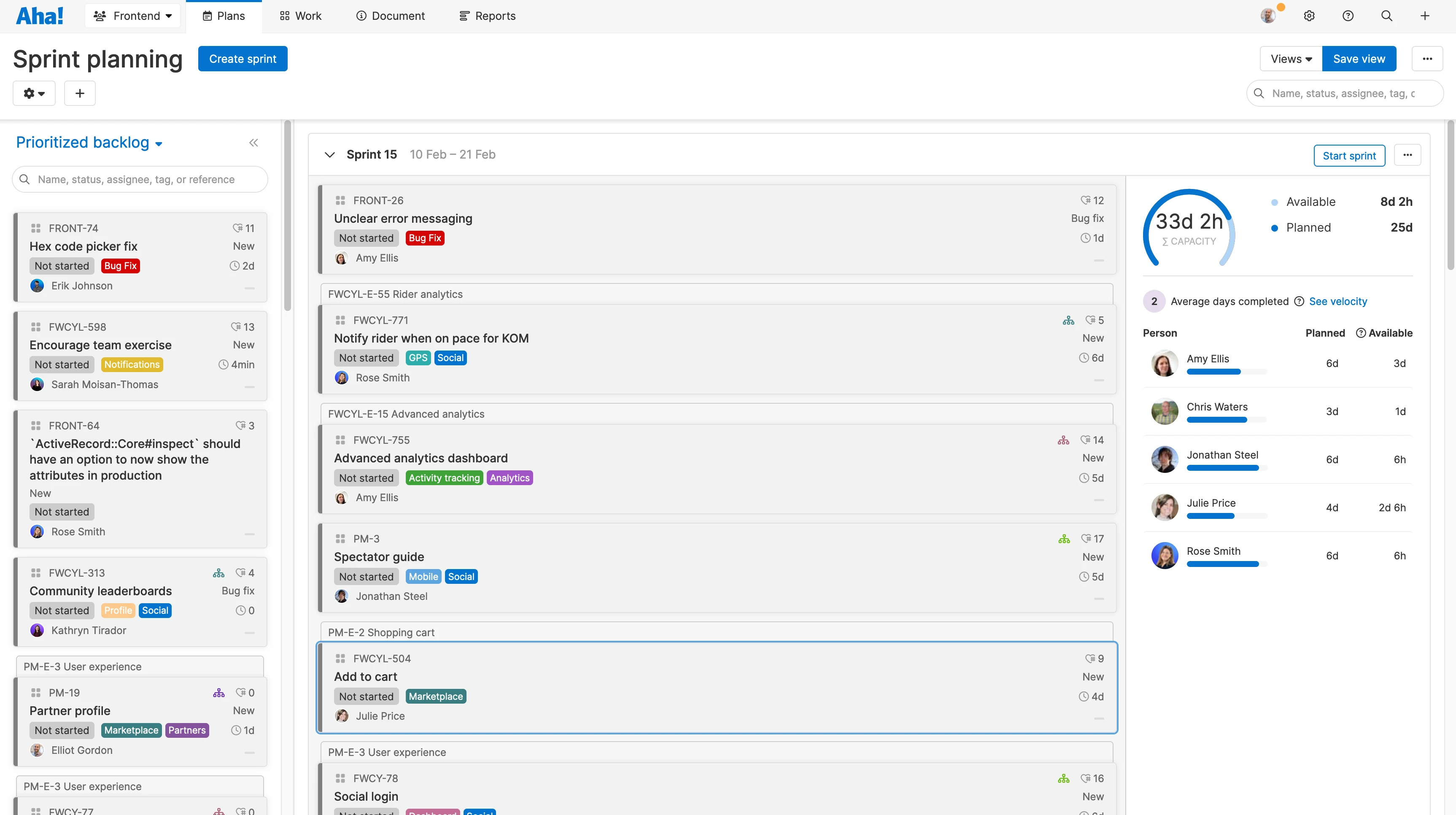
Task: Expand the Frontend workspace dropdown
Action: [132, 15]
